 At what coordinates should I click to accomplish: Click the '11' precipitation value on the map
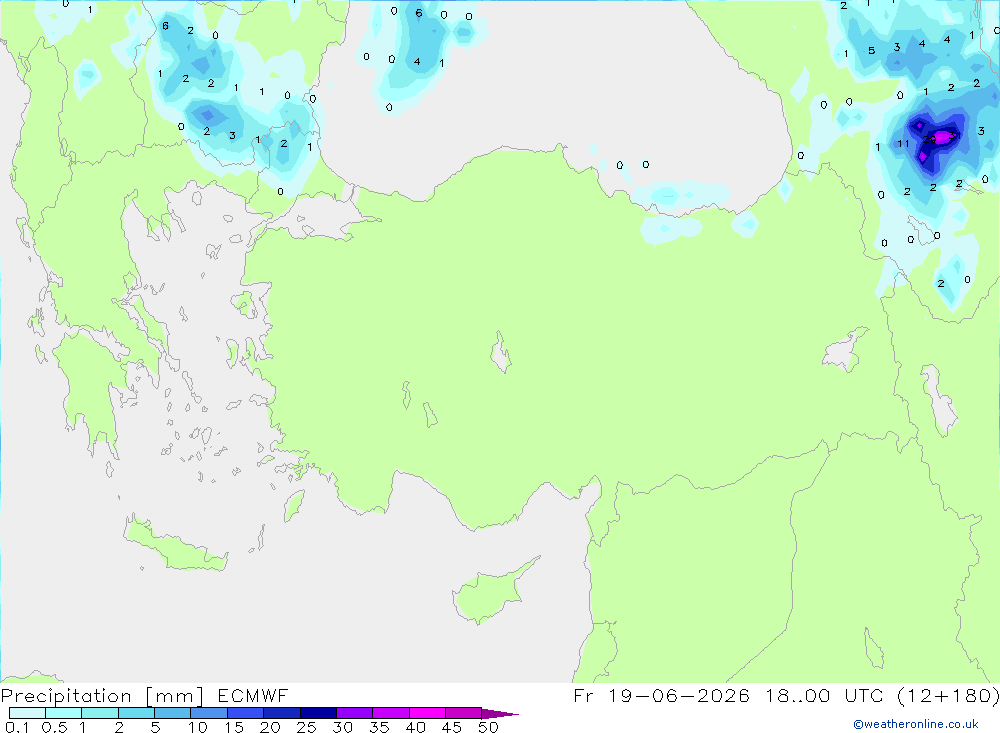click(x=903, y=144)
